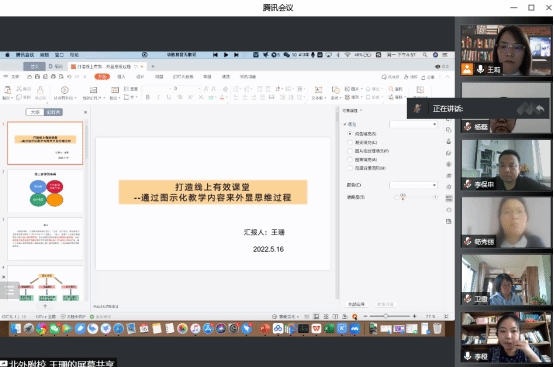Switch to Normal view in status bar
The height and width of the screenshot is (367, 554).
pyautogui.click(x=316, y=316)
